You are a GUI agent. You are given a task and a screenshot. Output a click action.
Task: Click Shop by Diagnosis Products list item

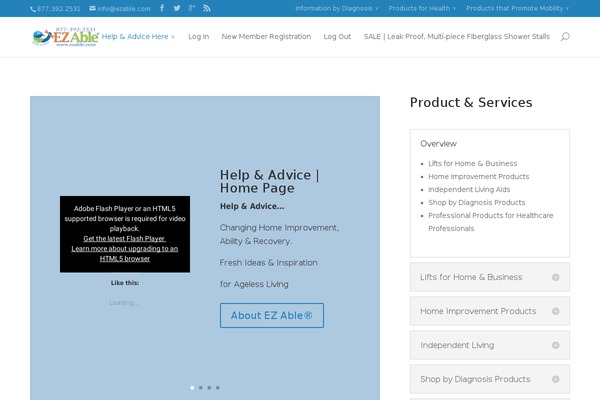tap(476, 202)
